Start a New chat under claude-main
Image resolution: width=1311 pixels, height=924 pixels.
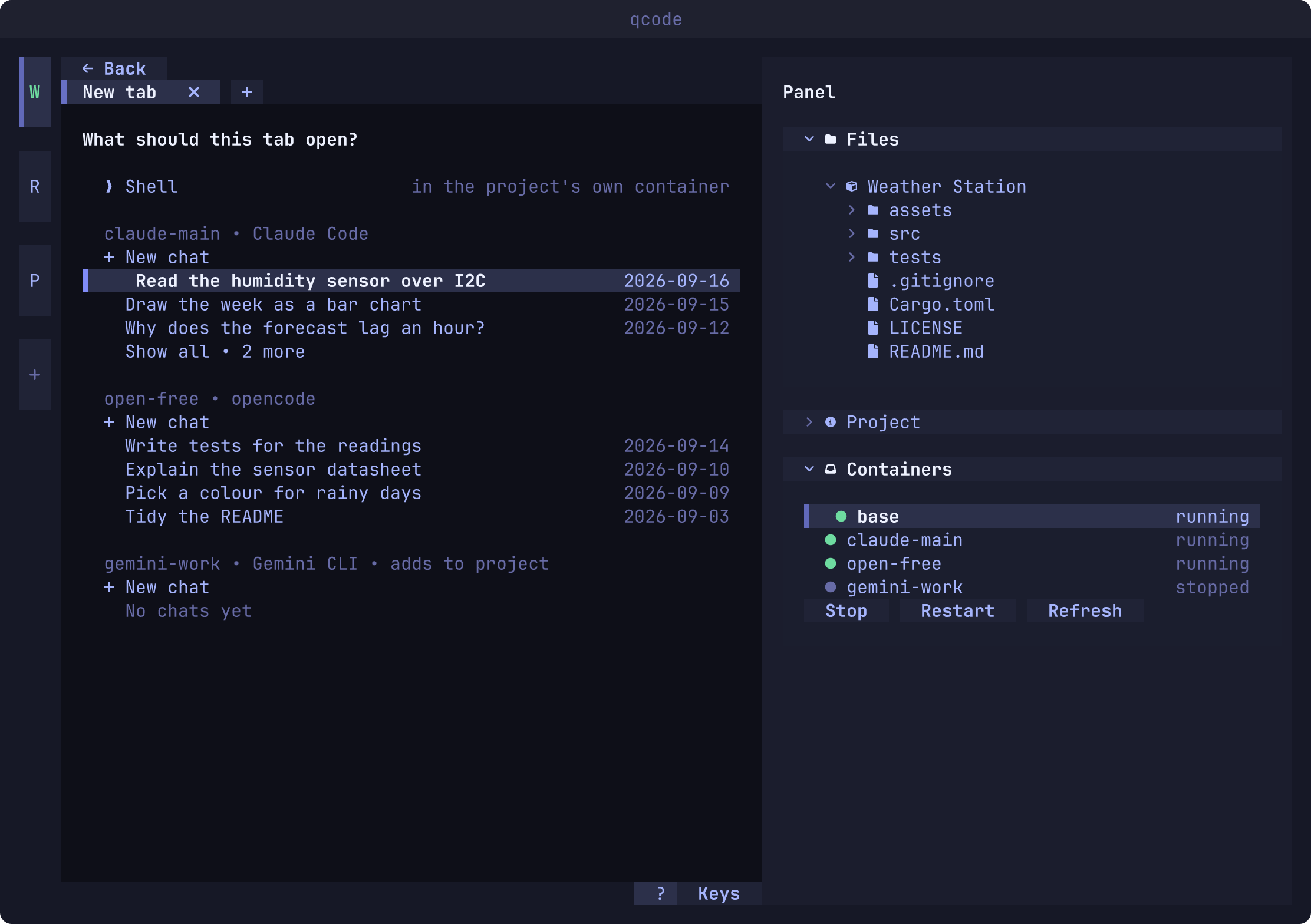point(411,257)
